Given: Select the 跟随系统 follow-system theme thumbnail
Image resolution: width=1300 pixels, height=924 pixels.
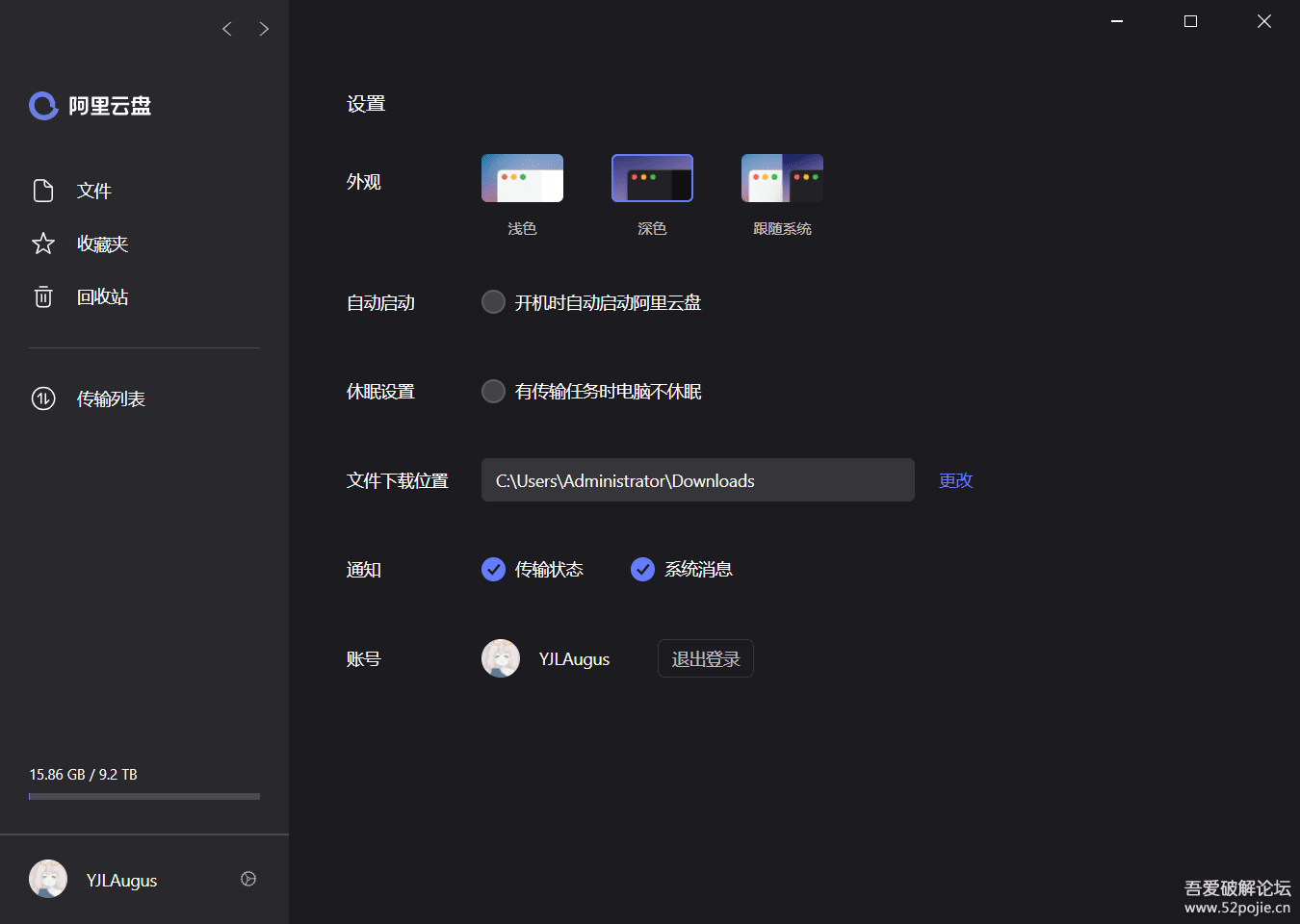Looking at the screenshot, I should click(782, 178).
